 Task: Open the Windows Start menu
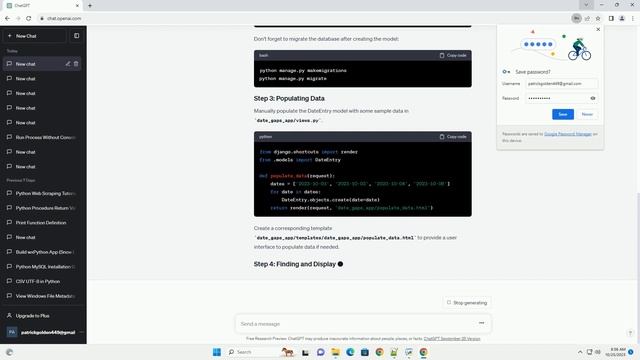click(x=217, y=352)
